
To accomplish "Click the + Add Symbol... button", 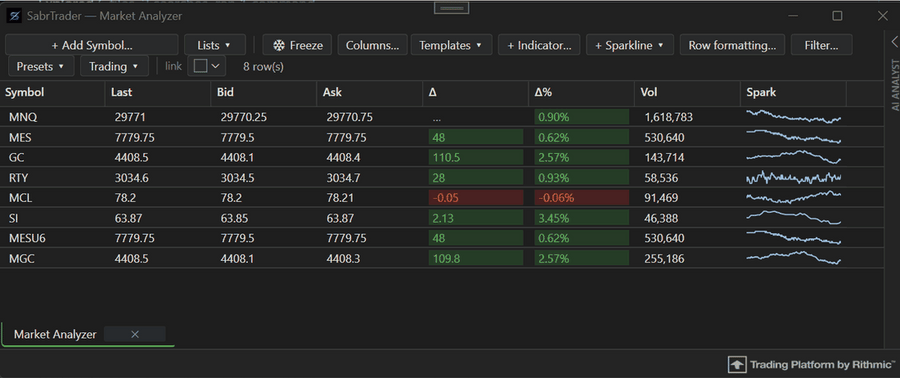I will (92, 45).
